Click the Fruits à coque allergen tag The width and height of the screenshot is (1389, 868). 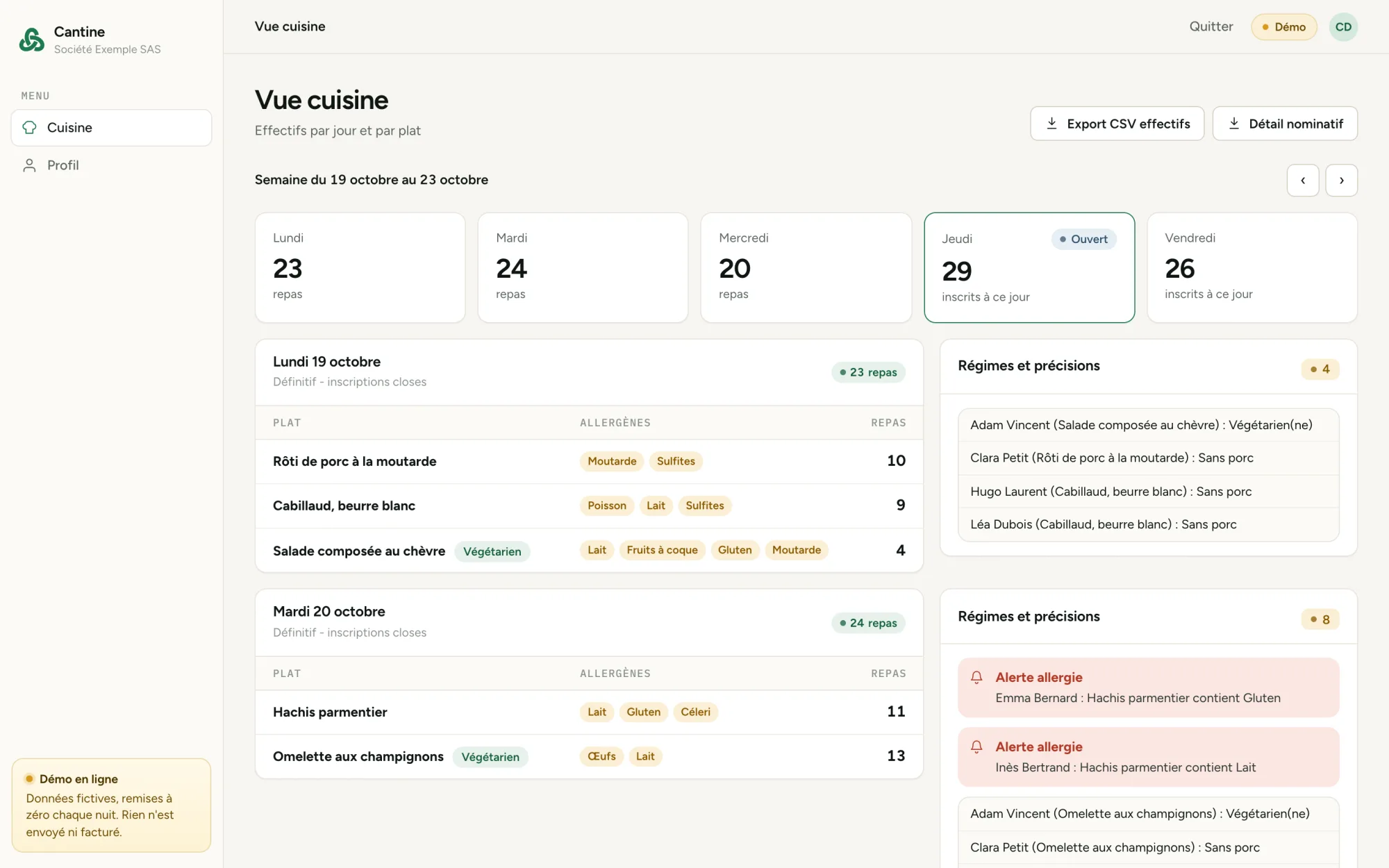tap(662, 550)
